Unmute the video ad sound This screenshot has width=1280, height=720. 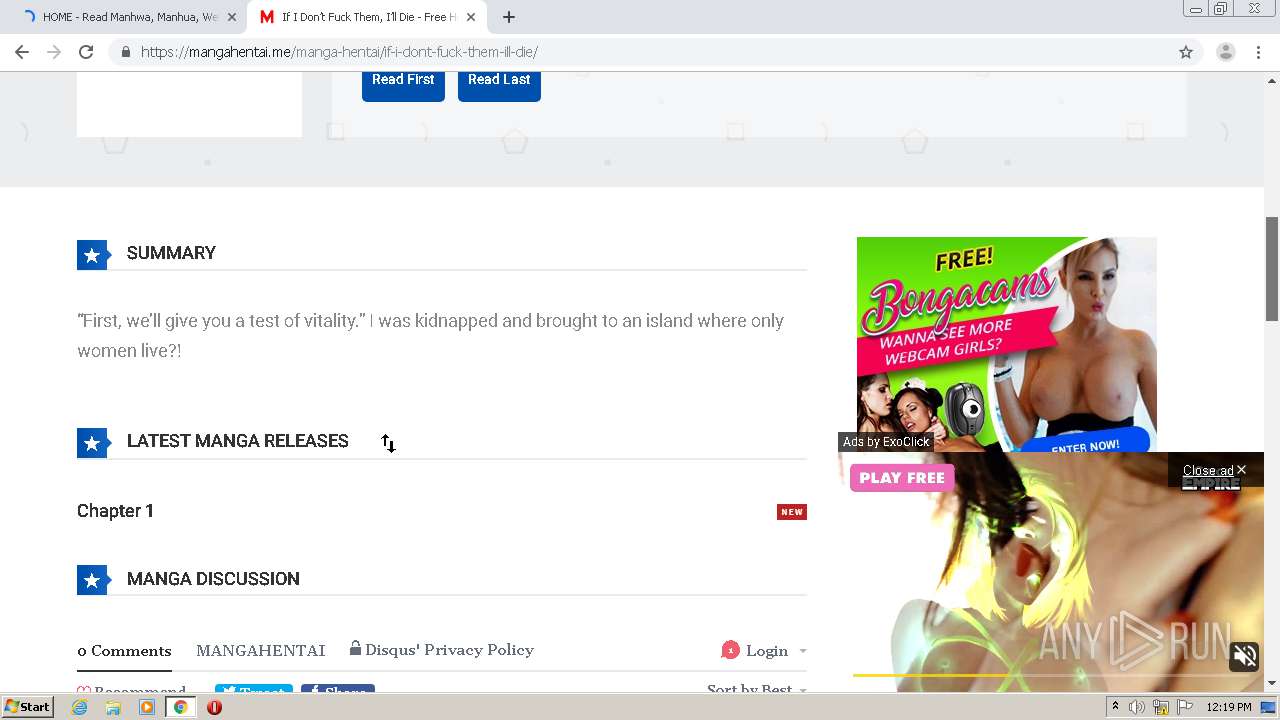[x=1245, y=656]
